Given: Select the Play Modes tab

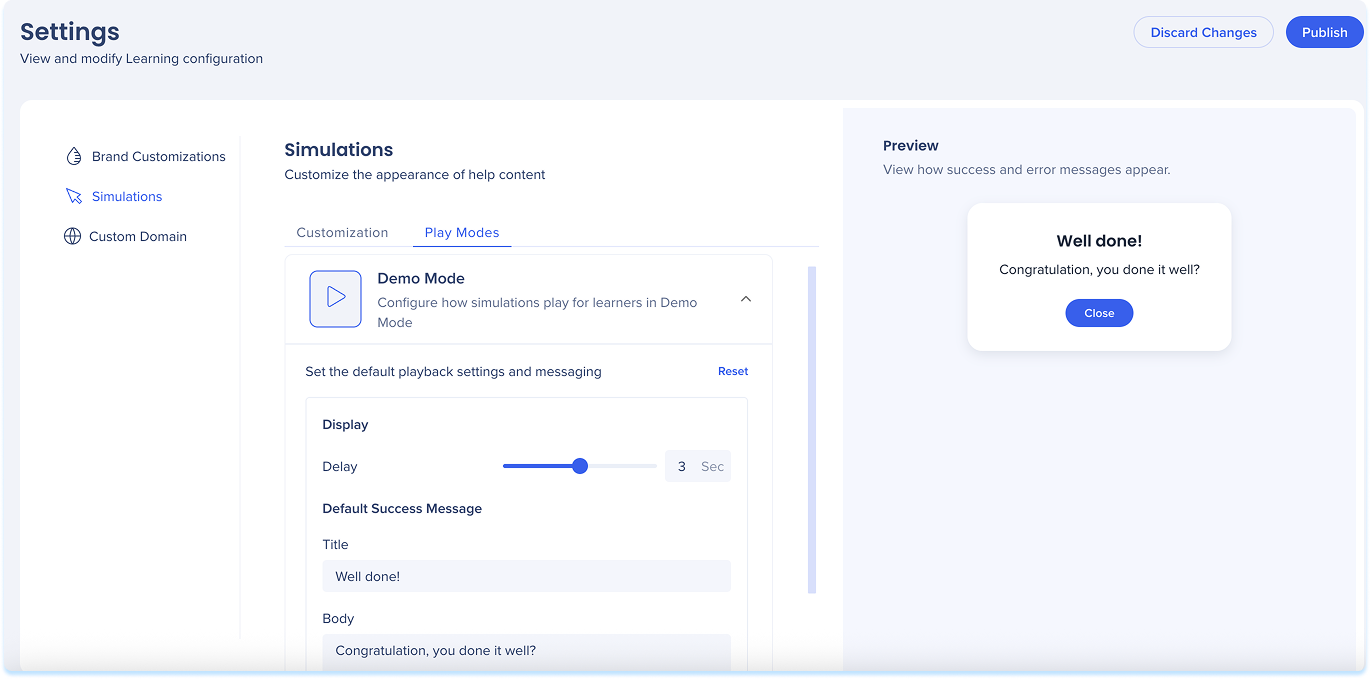Looking at the screenshot, I should (461, 232).
